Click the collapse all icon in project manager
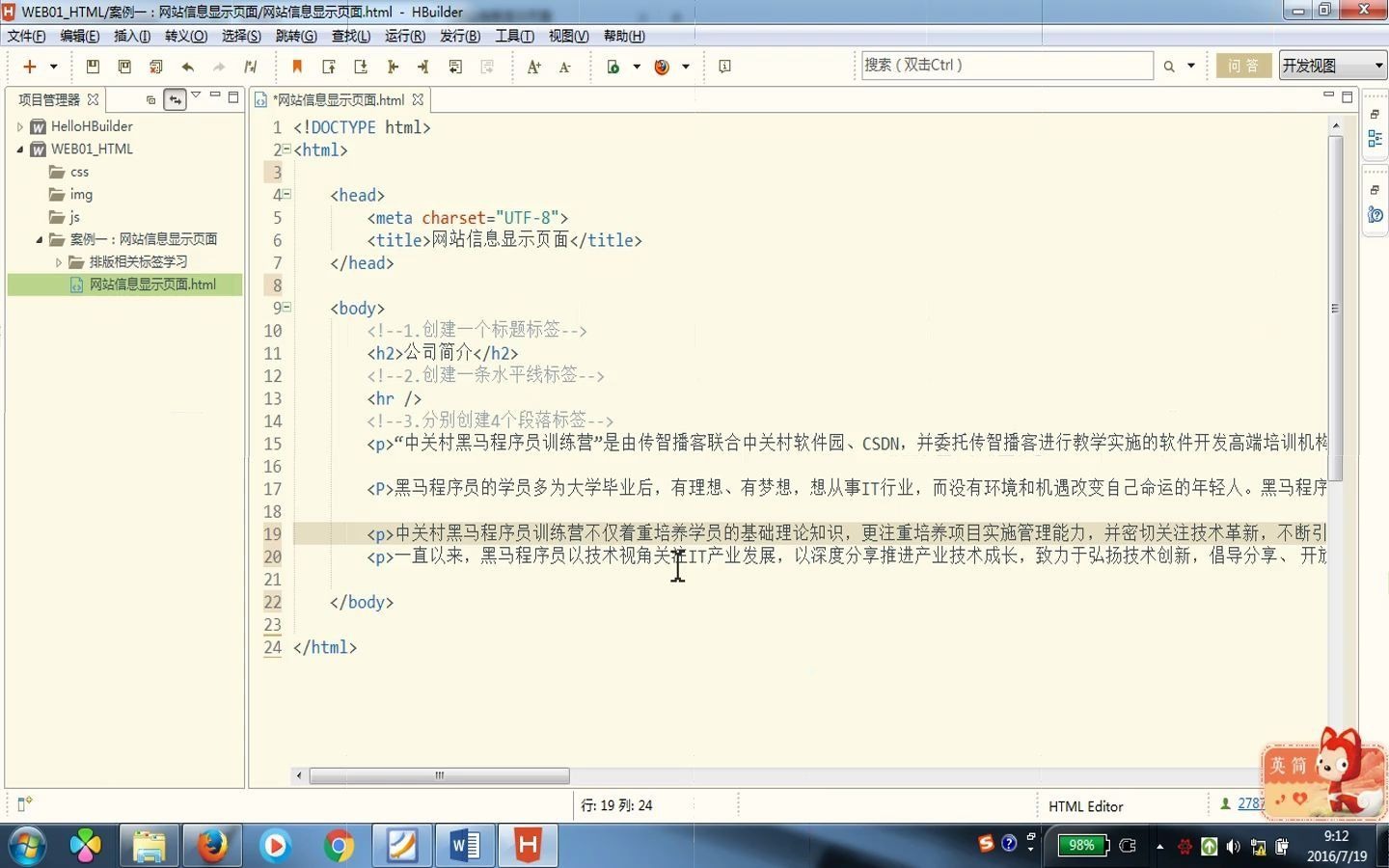1389x868 pixels. pos(150,99)
